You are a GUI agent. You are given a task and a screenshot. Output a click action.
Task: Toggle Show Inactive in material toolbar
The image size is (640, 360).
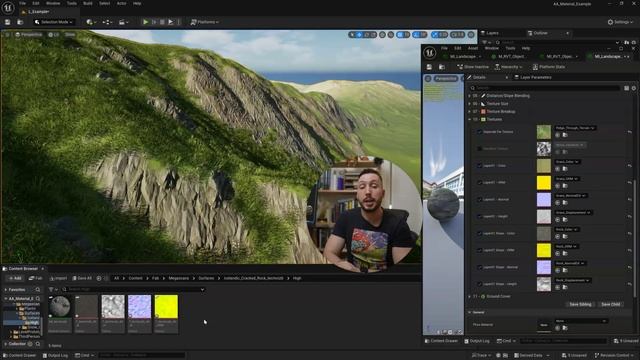[x=473, y=67]
